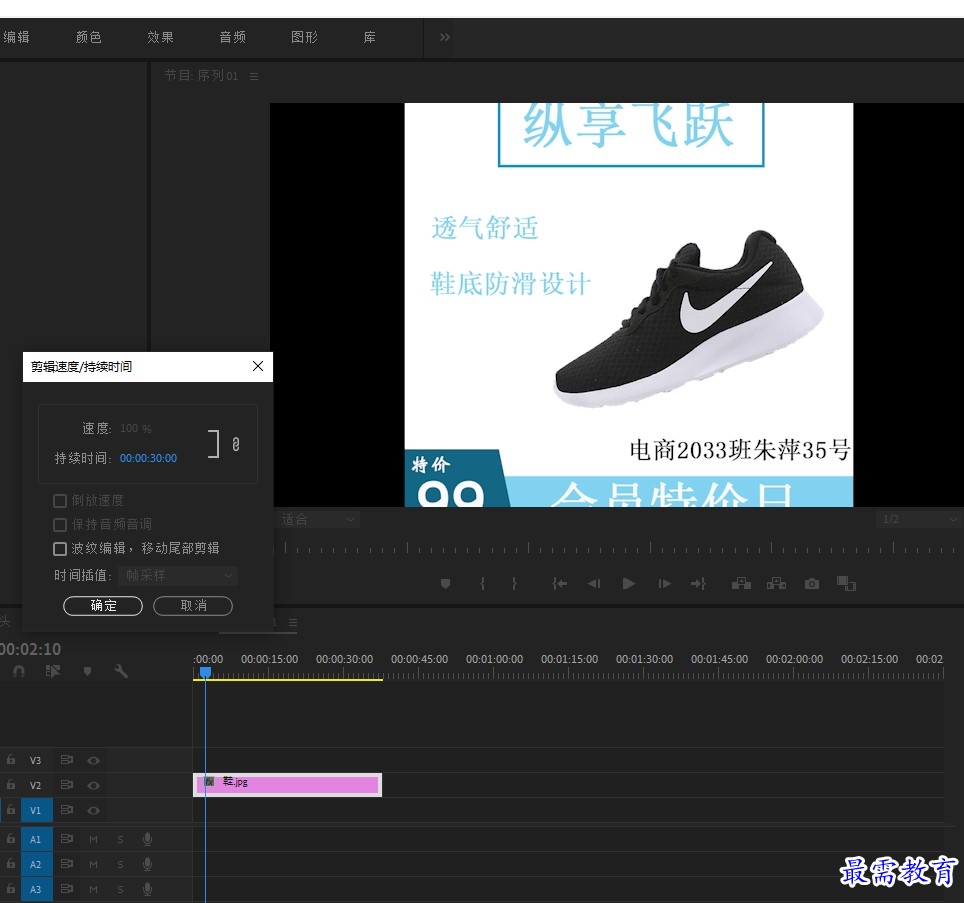The height and width of the screenshot is (903, 964).
Task: Toggle sync lock on track V2
Action: (66, 784)
